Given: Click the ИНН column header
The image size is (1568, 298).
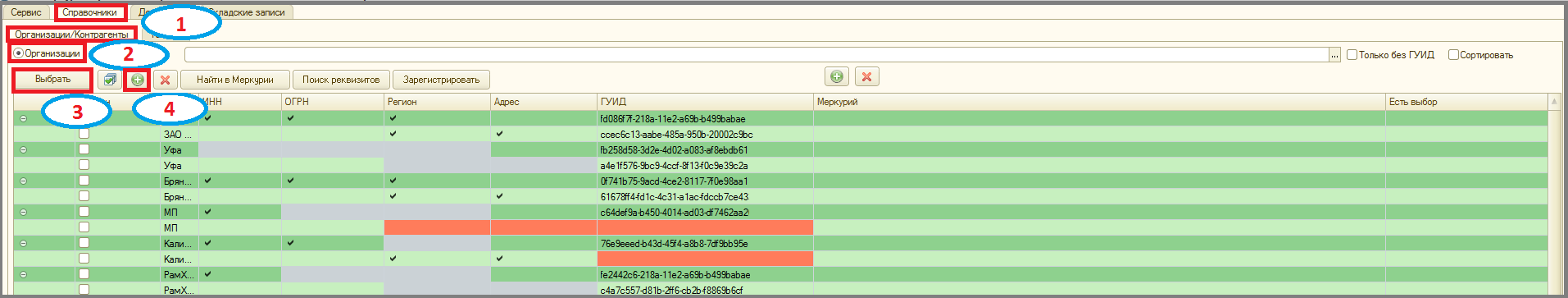Looking at the screenshot, I should click(239, 102).
